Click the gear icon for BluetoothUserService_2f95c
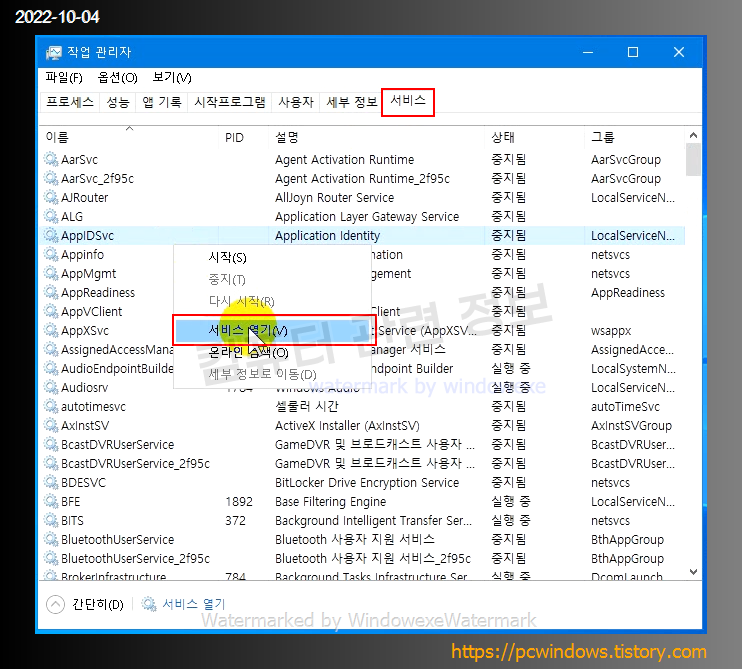Image resolution: width=742 pixels, height=669 pixels. click(51, 558)
